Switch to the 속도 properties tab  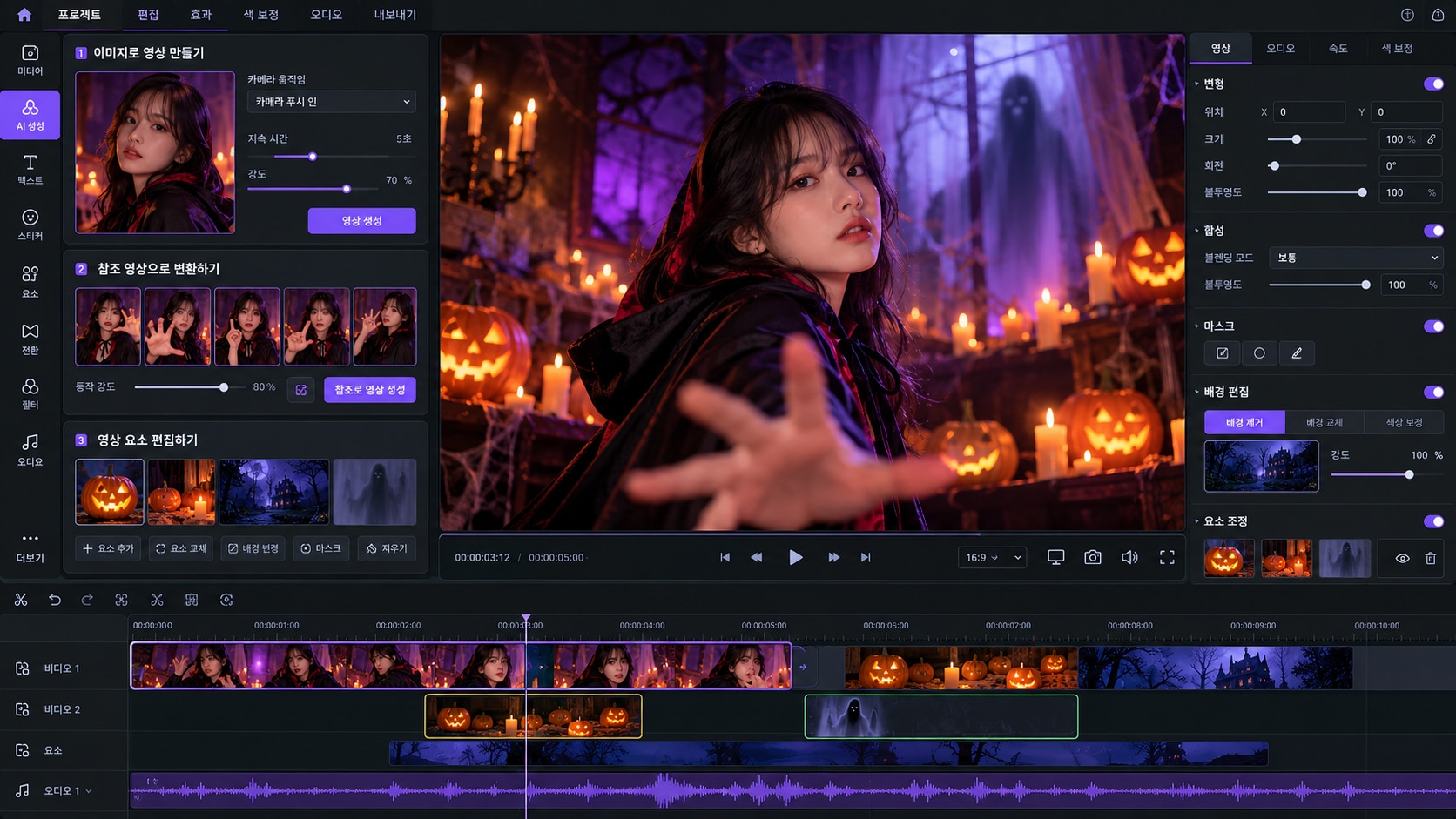click(1338, 49)
